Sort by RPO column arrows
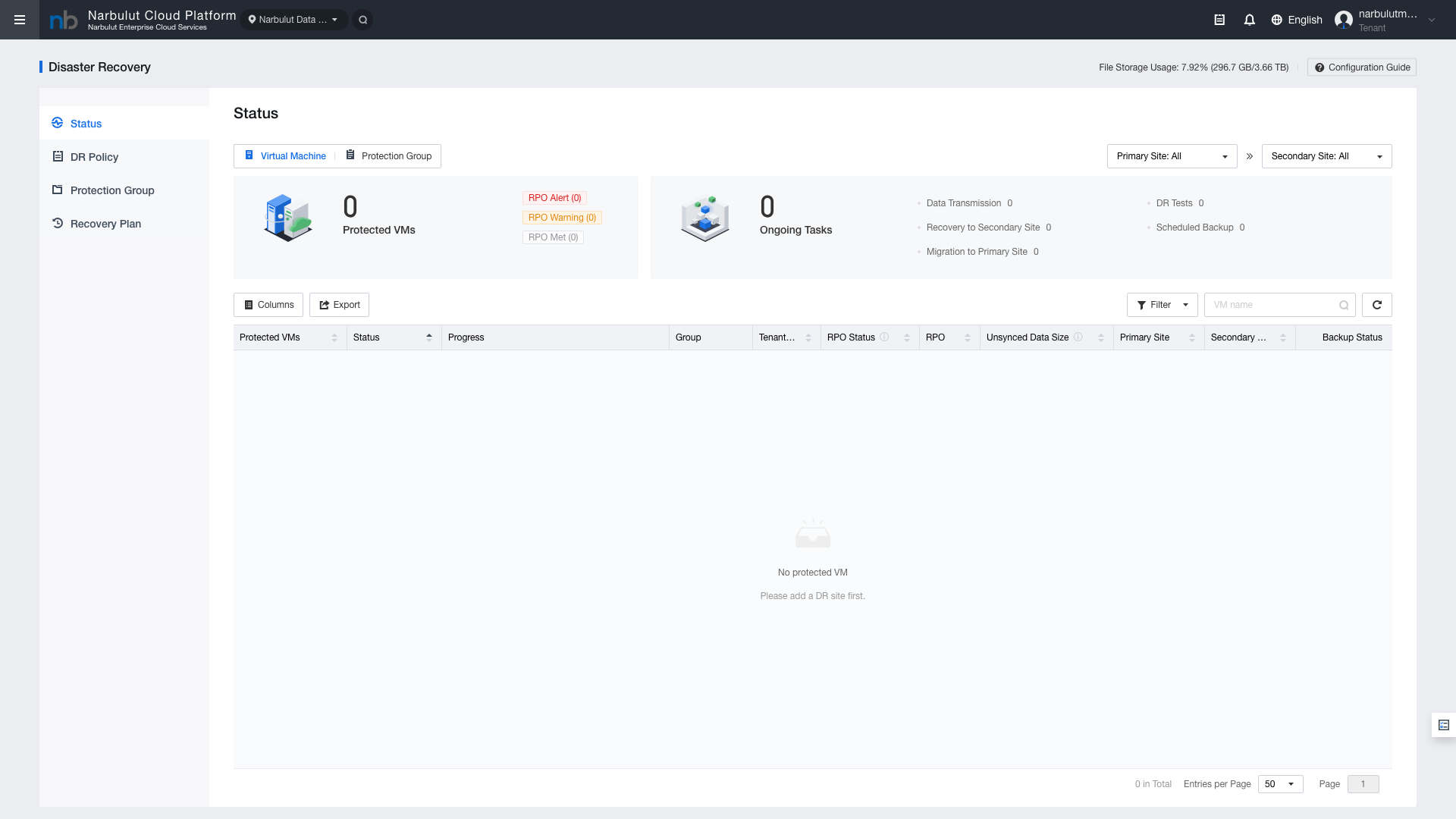1456x819 pixels. click(x=968, y=337)
